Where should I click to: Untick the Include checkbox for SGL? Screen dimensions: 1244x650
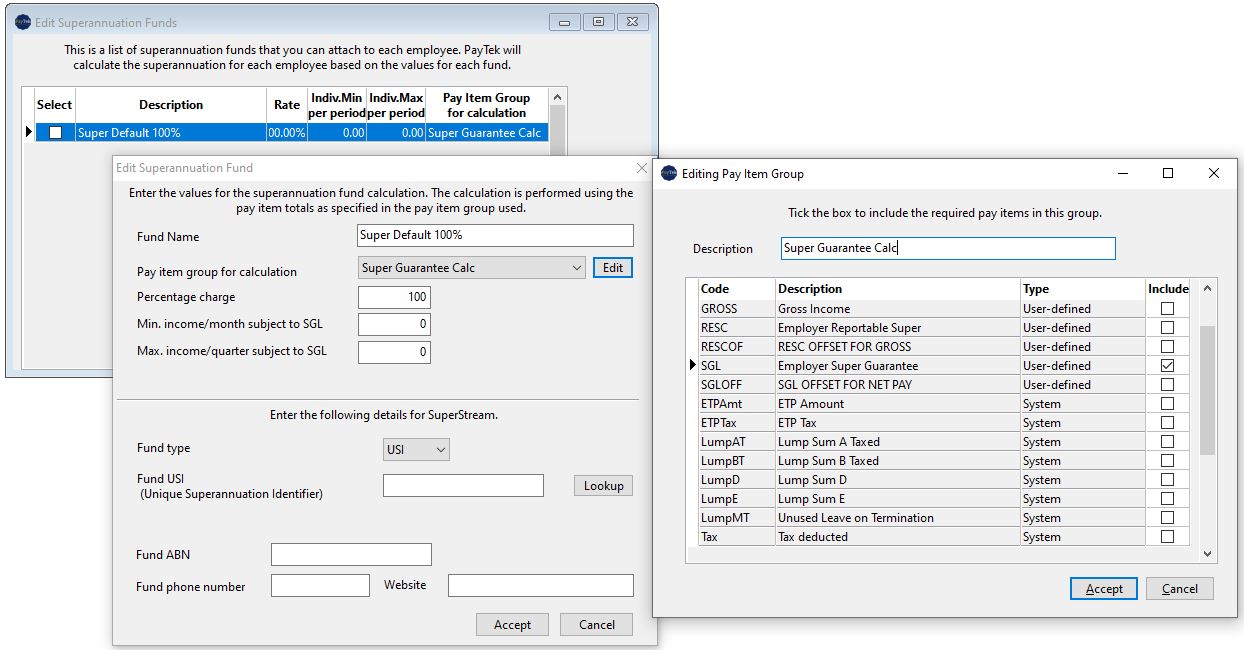tap(1166, 366)
